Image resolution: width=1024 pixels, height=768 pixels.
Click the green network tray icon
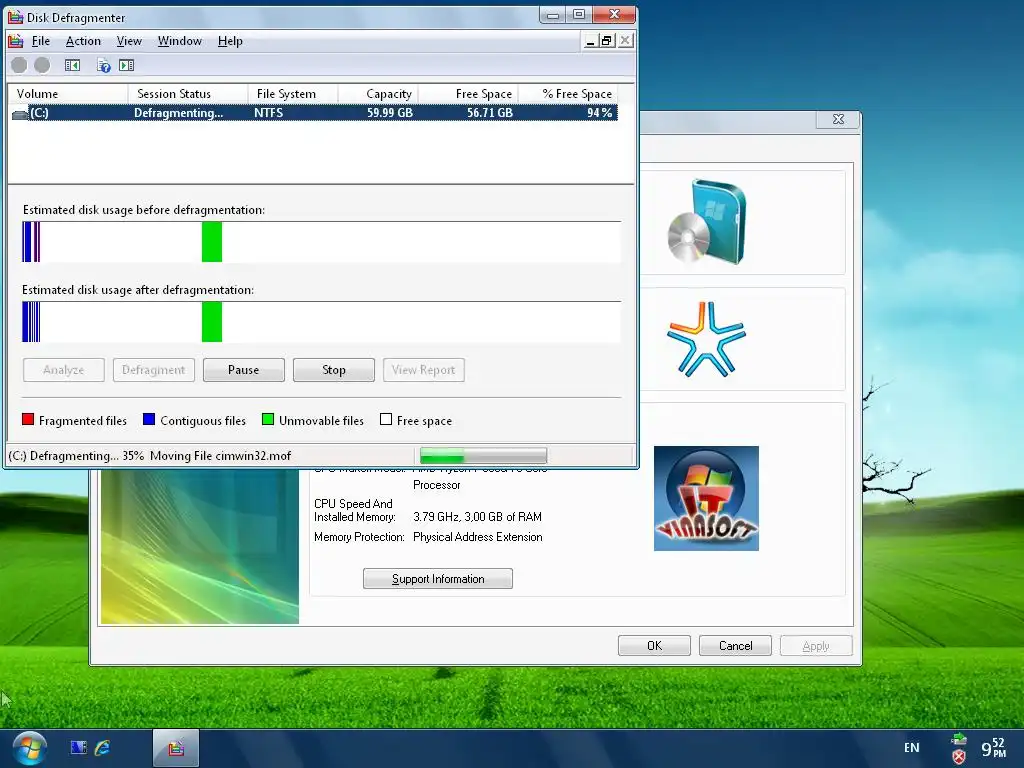[x=959, y=739]
